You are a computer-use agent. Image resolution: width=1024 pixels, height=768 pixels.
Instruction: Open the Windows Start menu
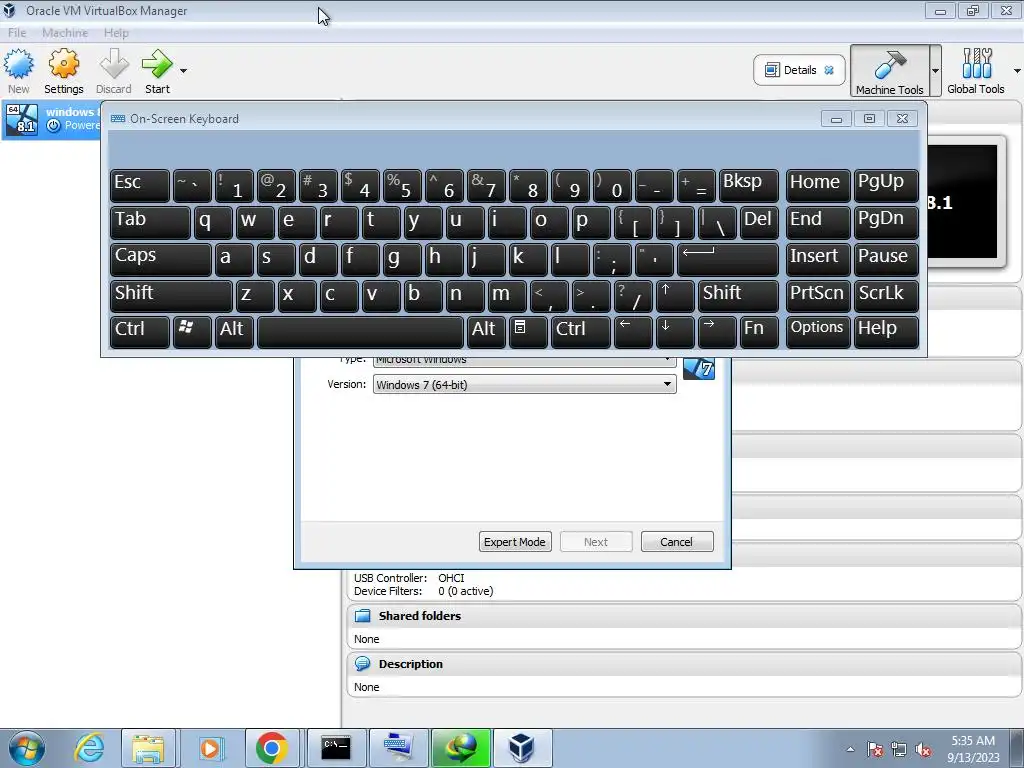[27, 748]
